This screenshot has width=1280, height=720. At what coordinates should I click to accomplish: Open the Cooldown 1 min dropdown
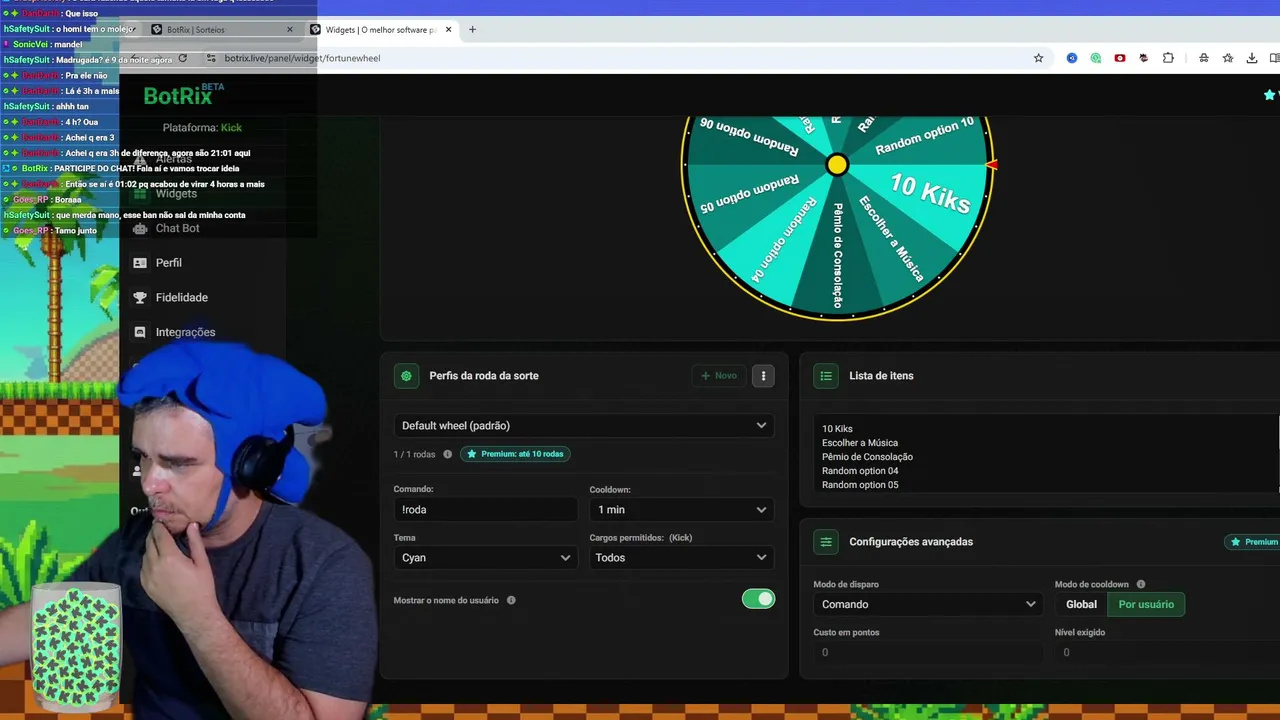[682, 510]
